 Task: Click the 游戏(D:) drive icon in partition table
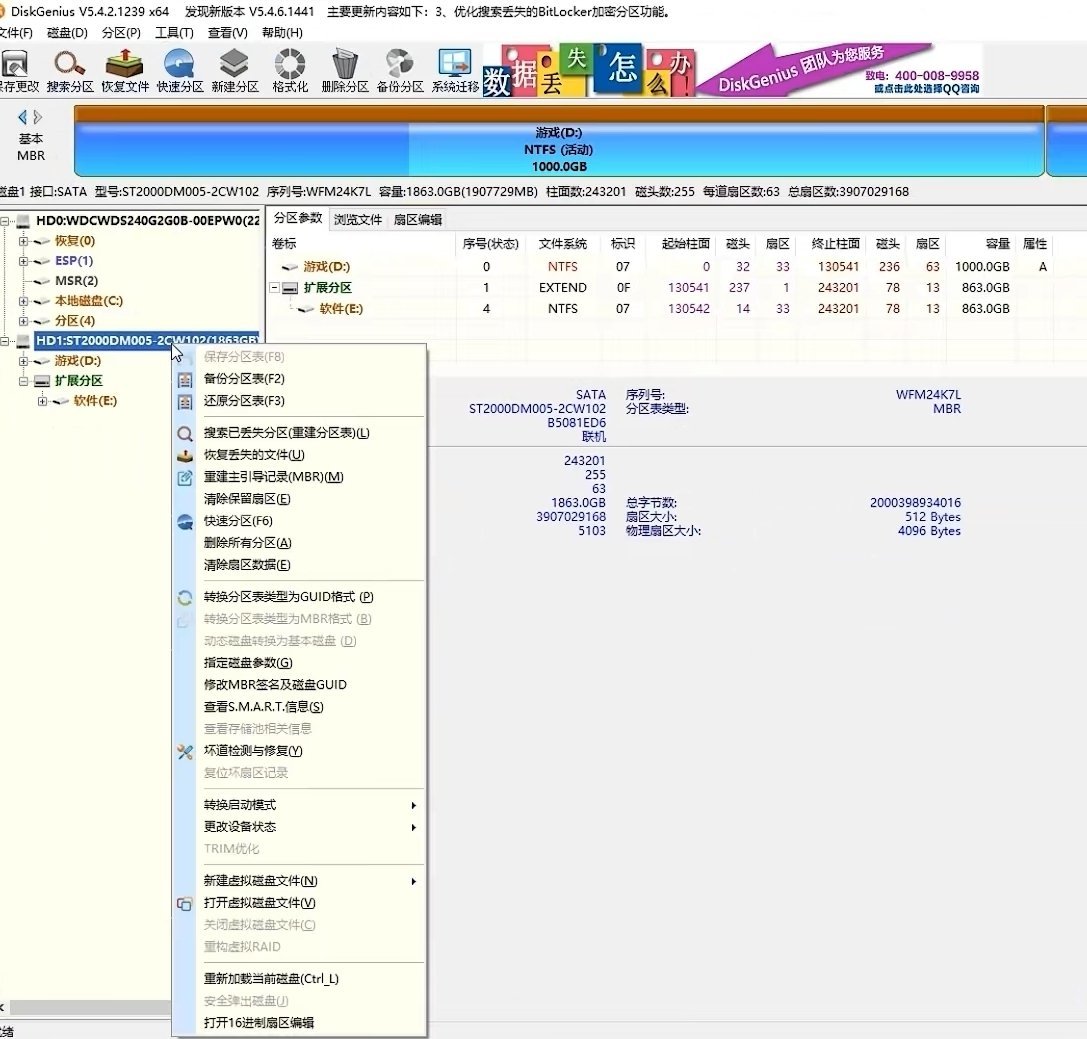click(289, 267)
